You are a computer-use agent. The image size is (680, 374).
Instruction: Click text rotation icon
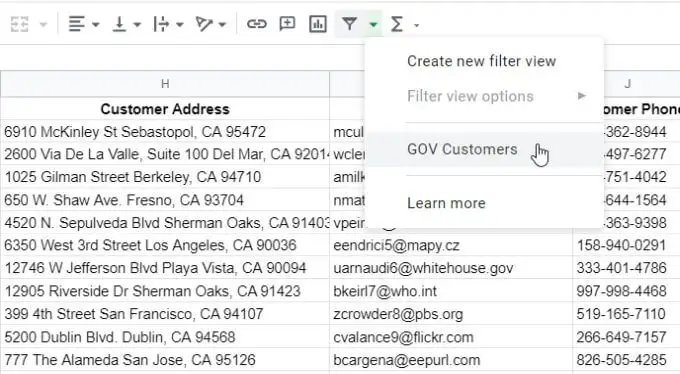click(203, 24)
